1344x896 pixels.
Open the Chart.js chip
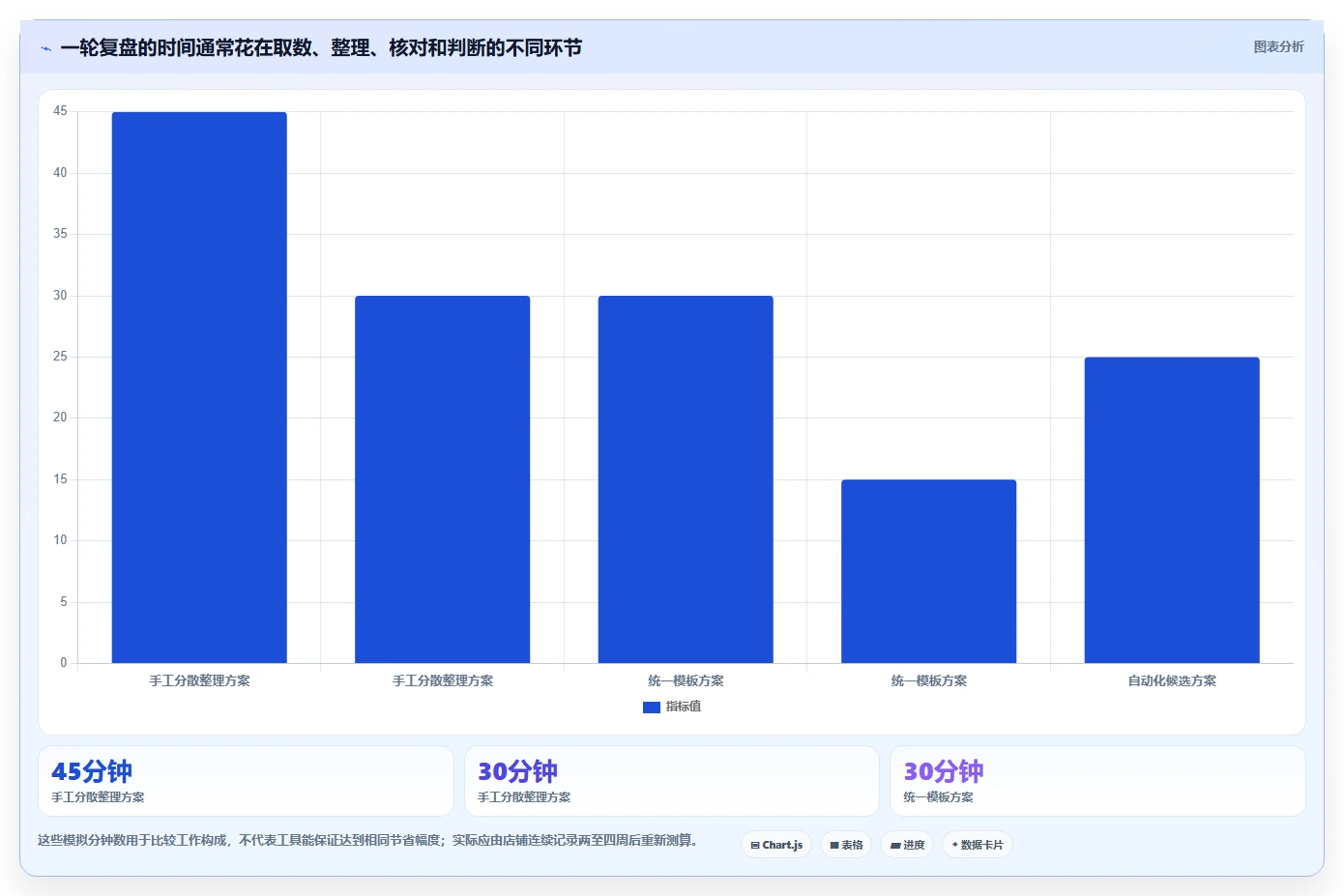[x=776, y=845]
